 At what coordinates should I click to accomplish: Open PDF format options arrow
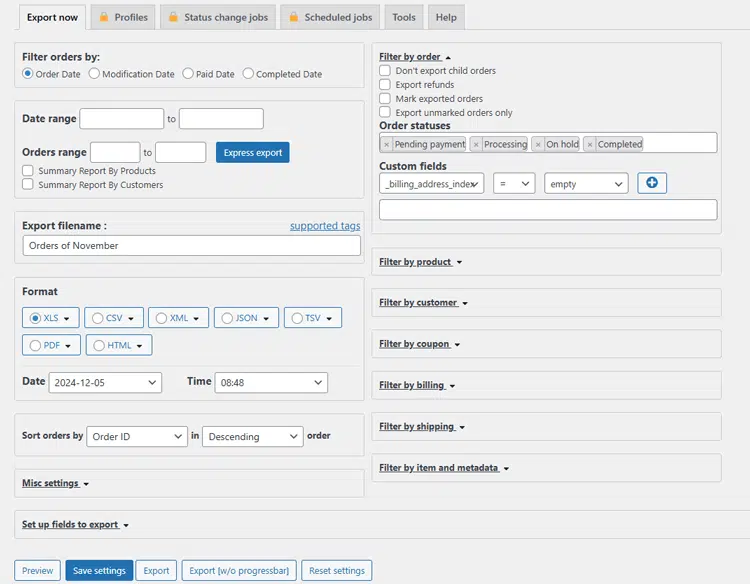pyautogui.click(x=68, y=346)
